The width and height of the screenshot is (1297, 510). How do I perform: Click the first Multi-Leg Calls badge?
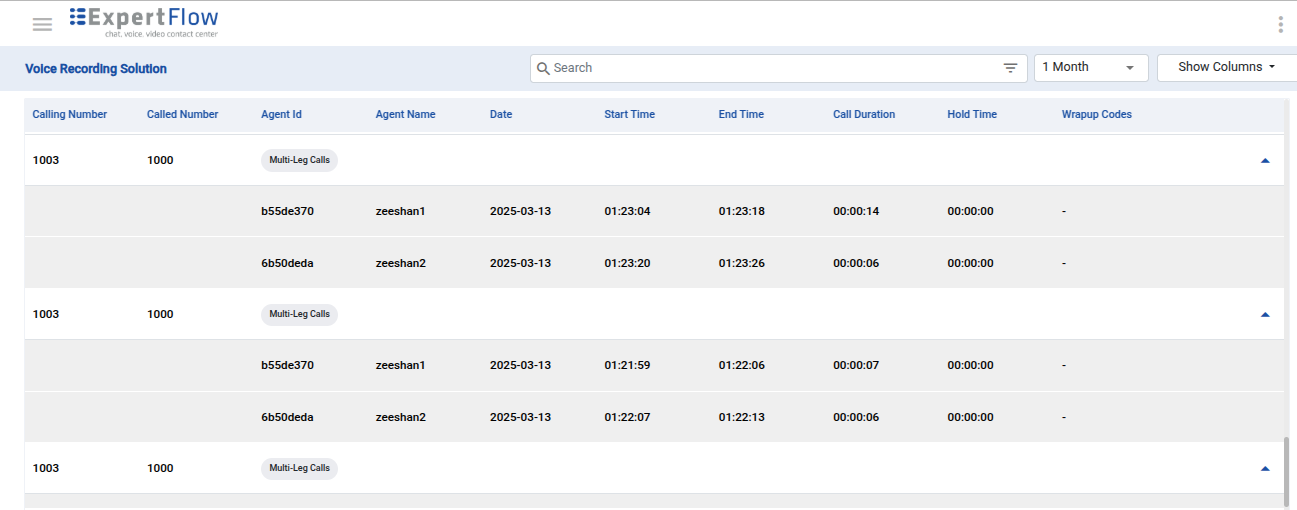click(x=299, y=160)
